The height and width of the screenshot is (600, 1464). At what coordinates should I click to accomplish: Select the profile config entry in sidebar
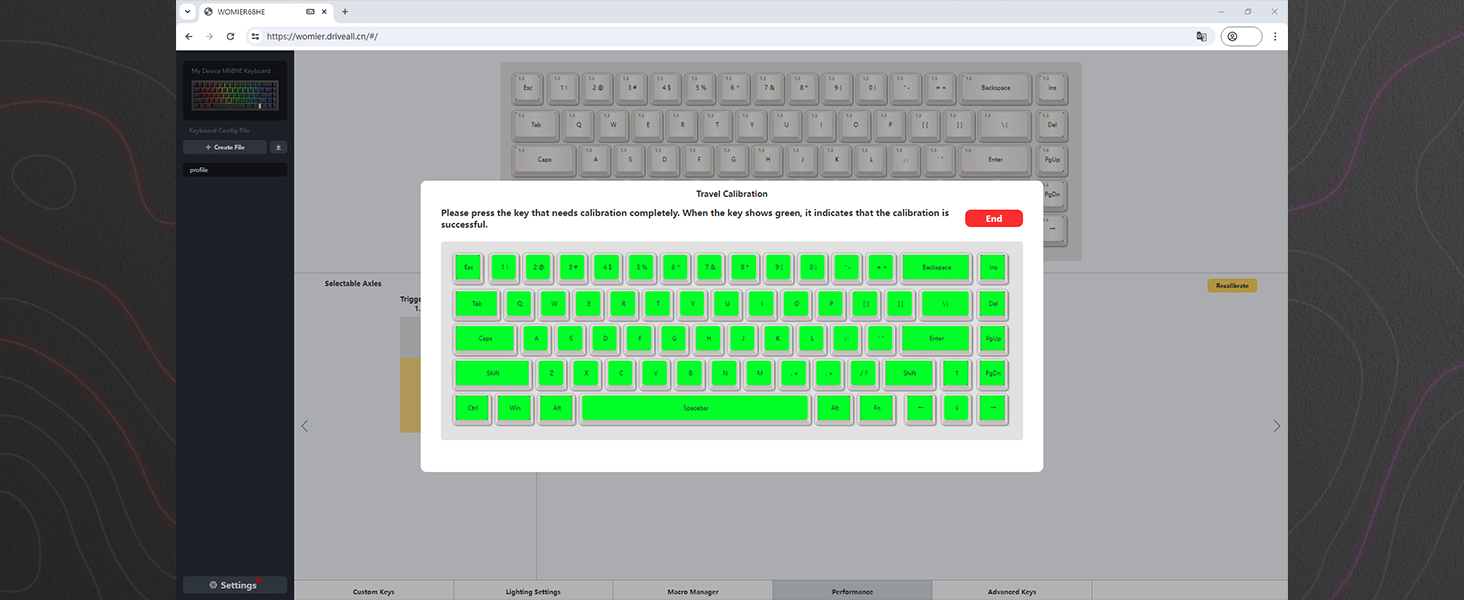[234, 170]
